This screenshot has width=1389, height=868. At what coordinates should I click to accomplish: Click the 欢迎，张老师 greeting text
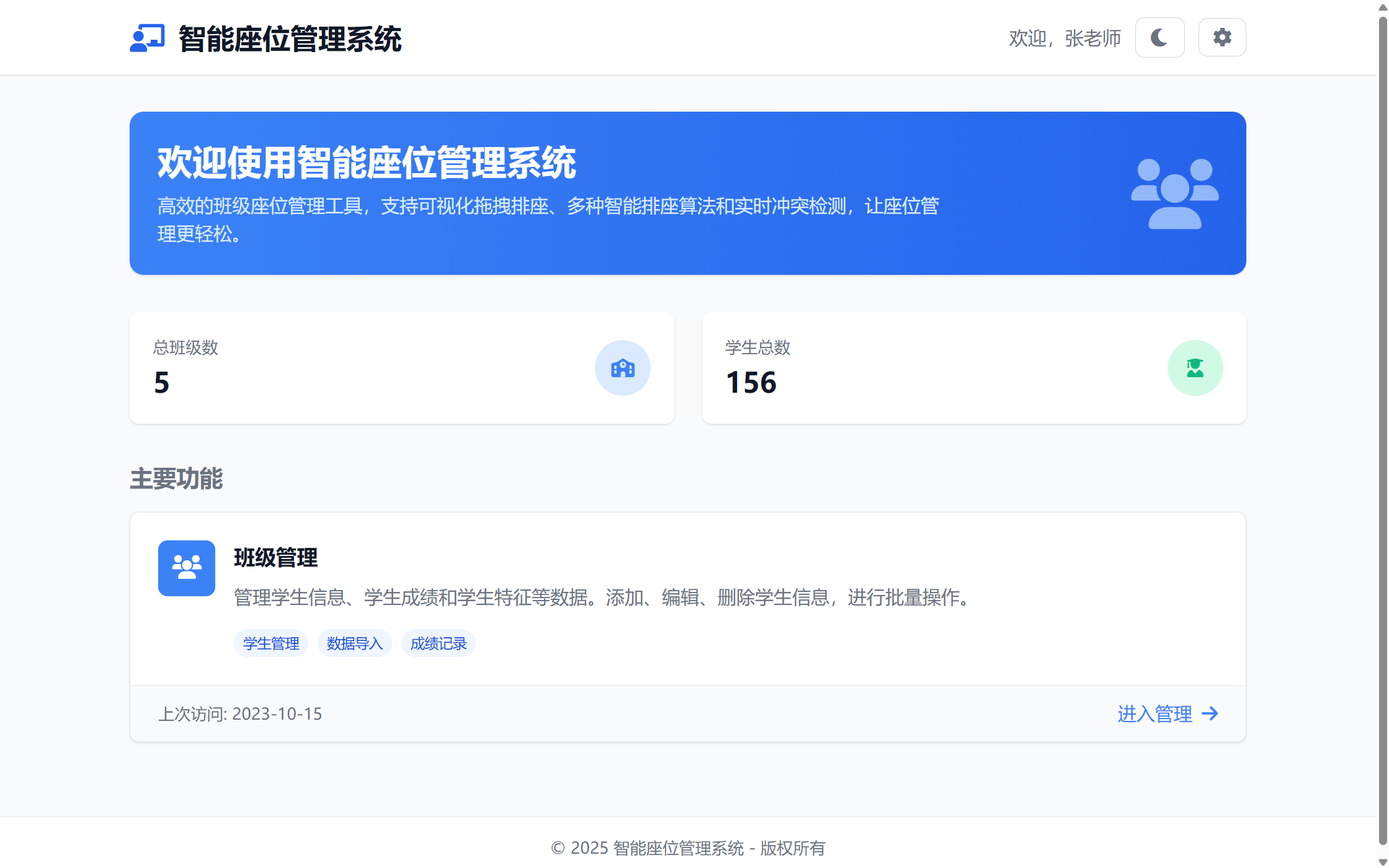coord(1065,38)
